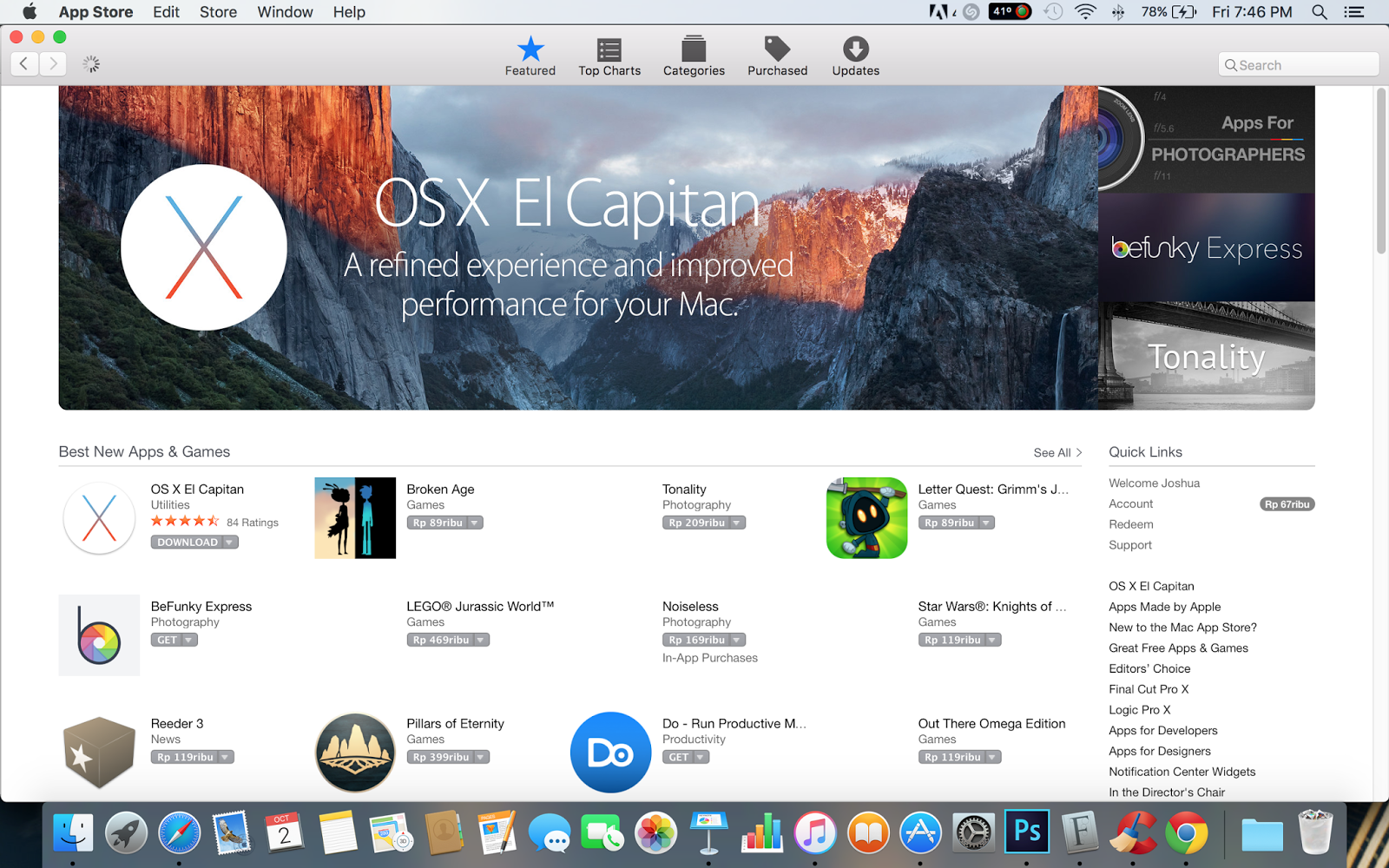Open Apps for Developers link
This screenshot has height=868, width=1389.
pyautogui.click(x=1162, y=731)
